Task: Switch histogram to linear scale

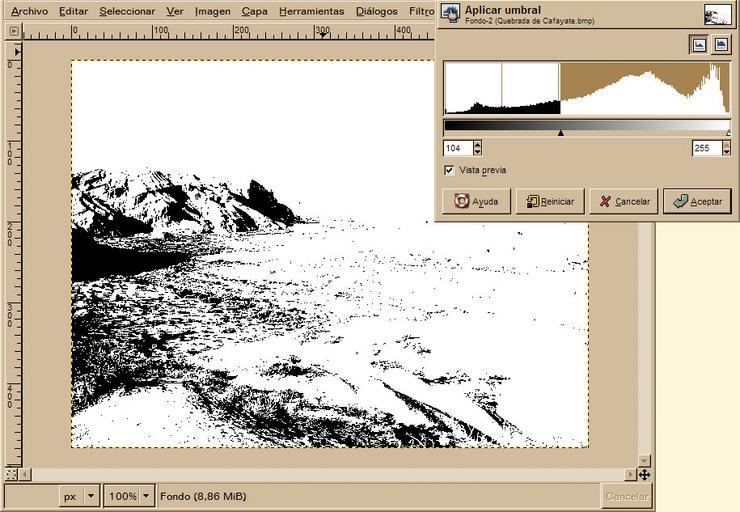Action: (699, 45)
